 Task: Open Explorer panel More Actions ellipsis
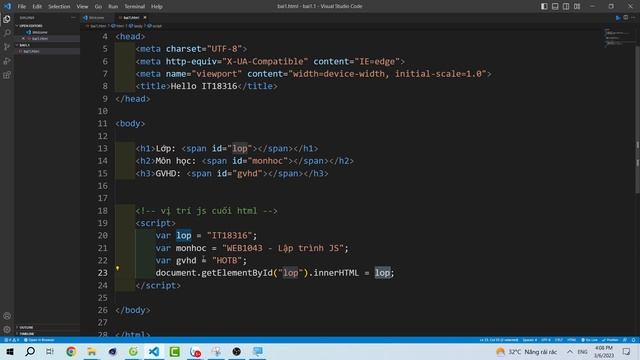[73, 18]
